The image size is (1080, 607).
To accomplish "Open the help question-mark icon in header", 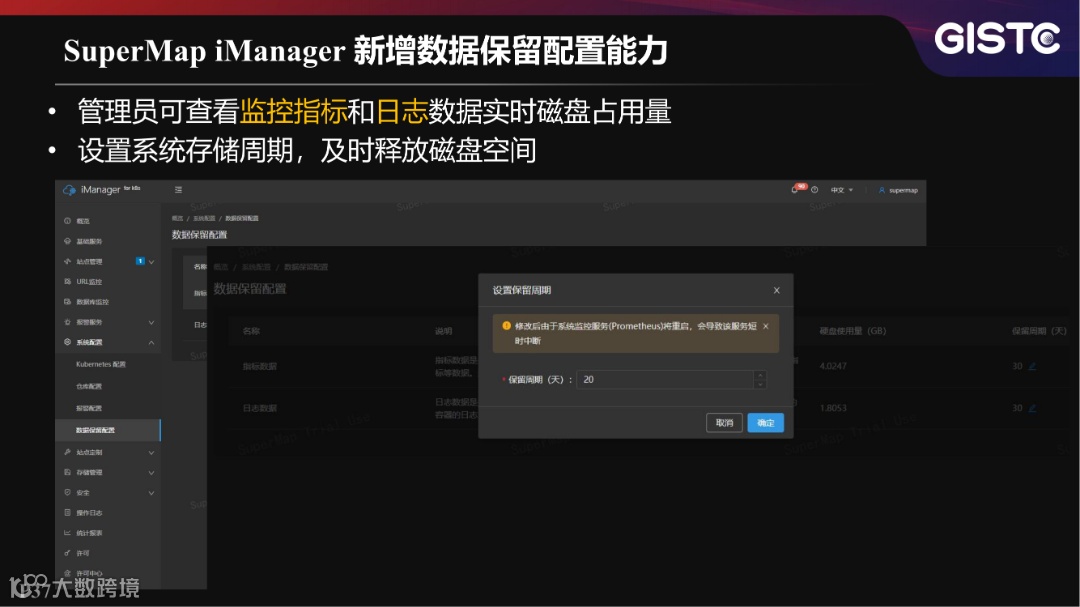I will point(815,189).
